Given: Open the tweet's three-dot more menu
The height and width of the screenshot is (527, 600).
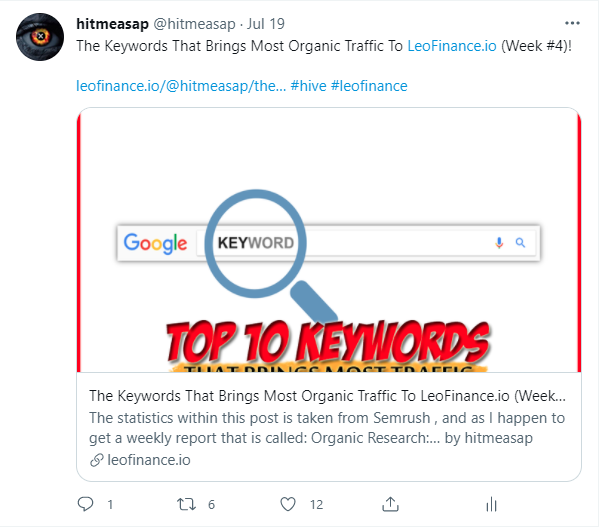Looking at the screenshot, I should [572, 23].
